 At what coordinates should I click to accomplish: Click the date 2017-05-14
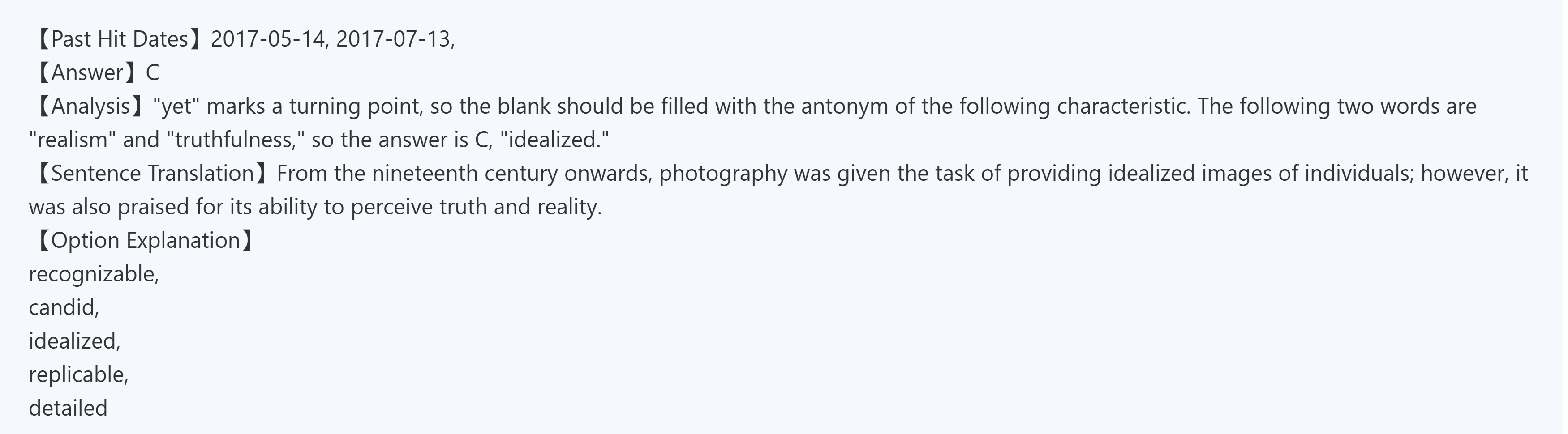267,39
